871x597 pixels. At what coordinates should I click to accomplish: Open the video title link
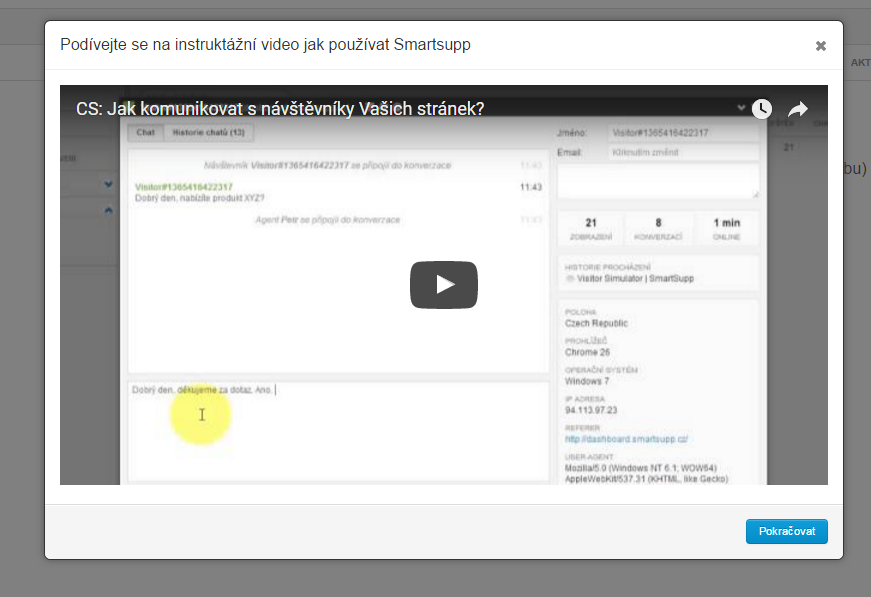[x=280, y=109]
